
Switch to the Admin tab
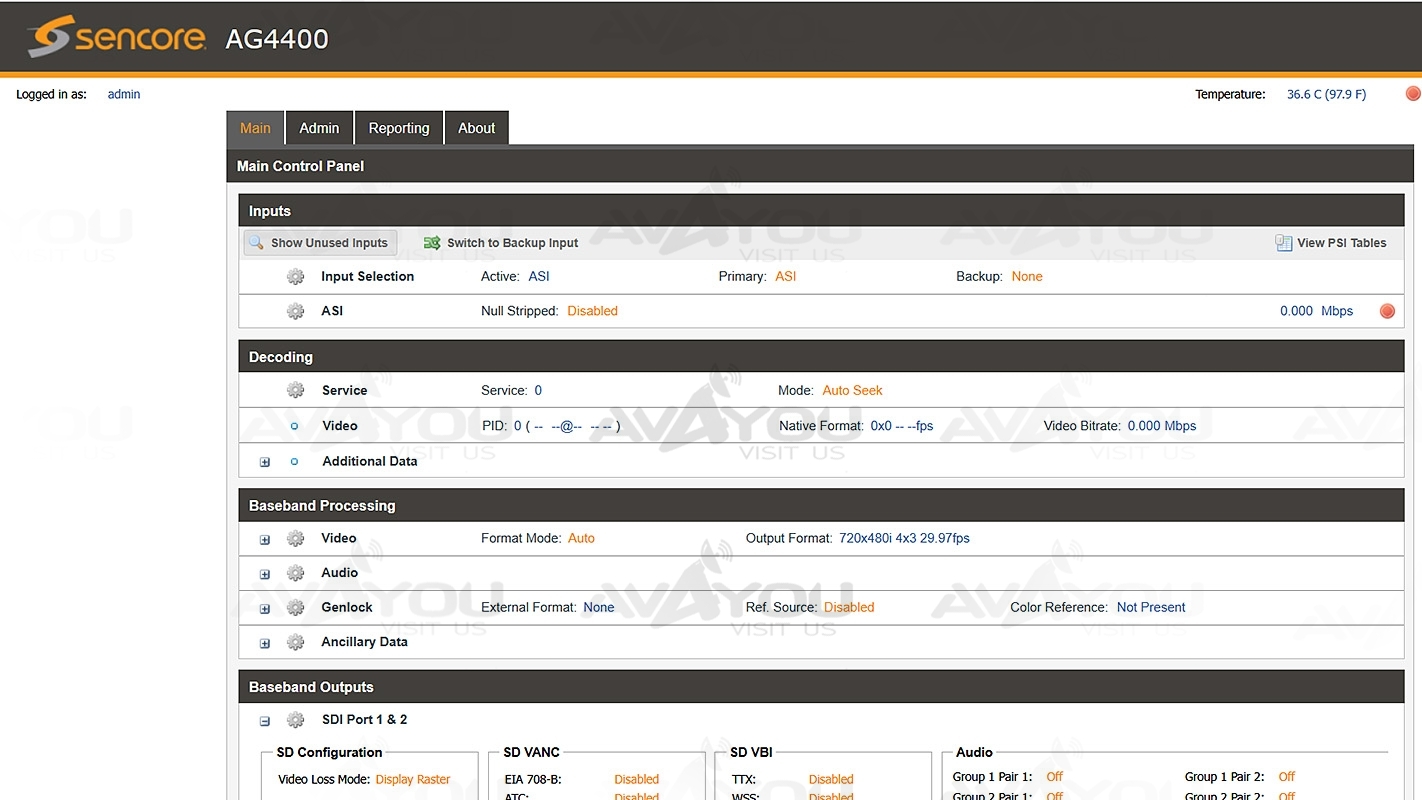coord(319,128)
